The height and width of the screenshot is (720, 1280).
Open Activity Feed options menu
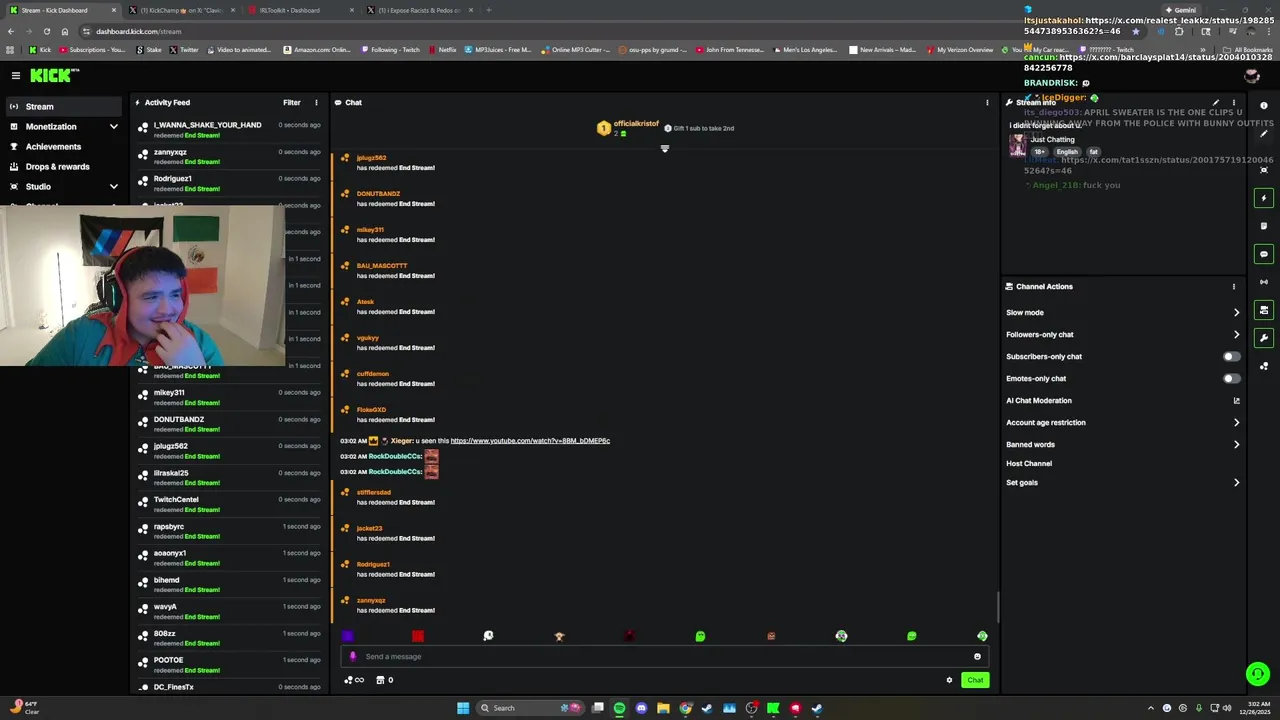point(316,102)
